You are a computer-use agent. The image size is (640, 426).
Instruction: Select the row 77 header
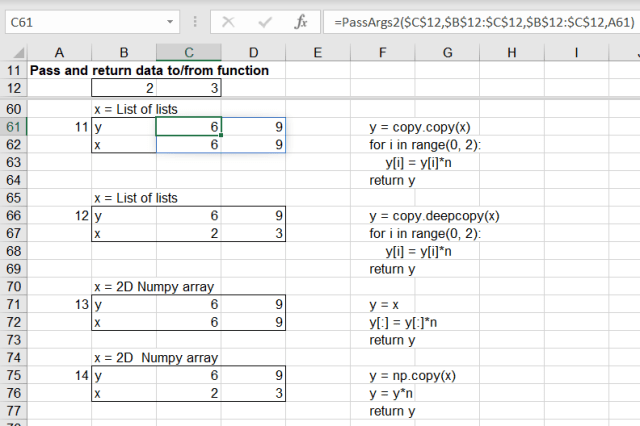coord(13,411)
